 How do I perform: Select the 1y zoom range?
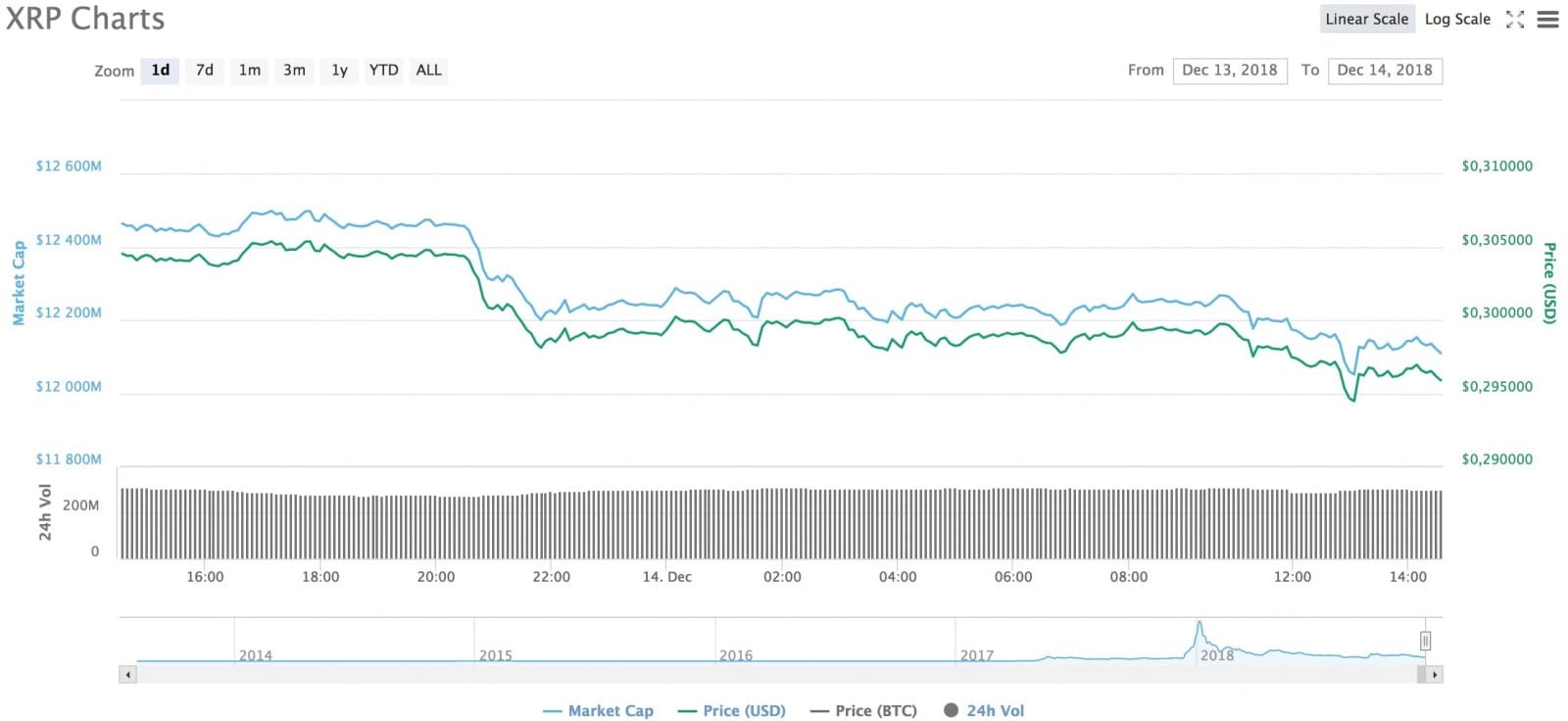click(x=339, y=71)
